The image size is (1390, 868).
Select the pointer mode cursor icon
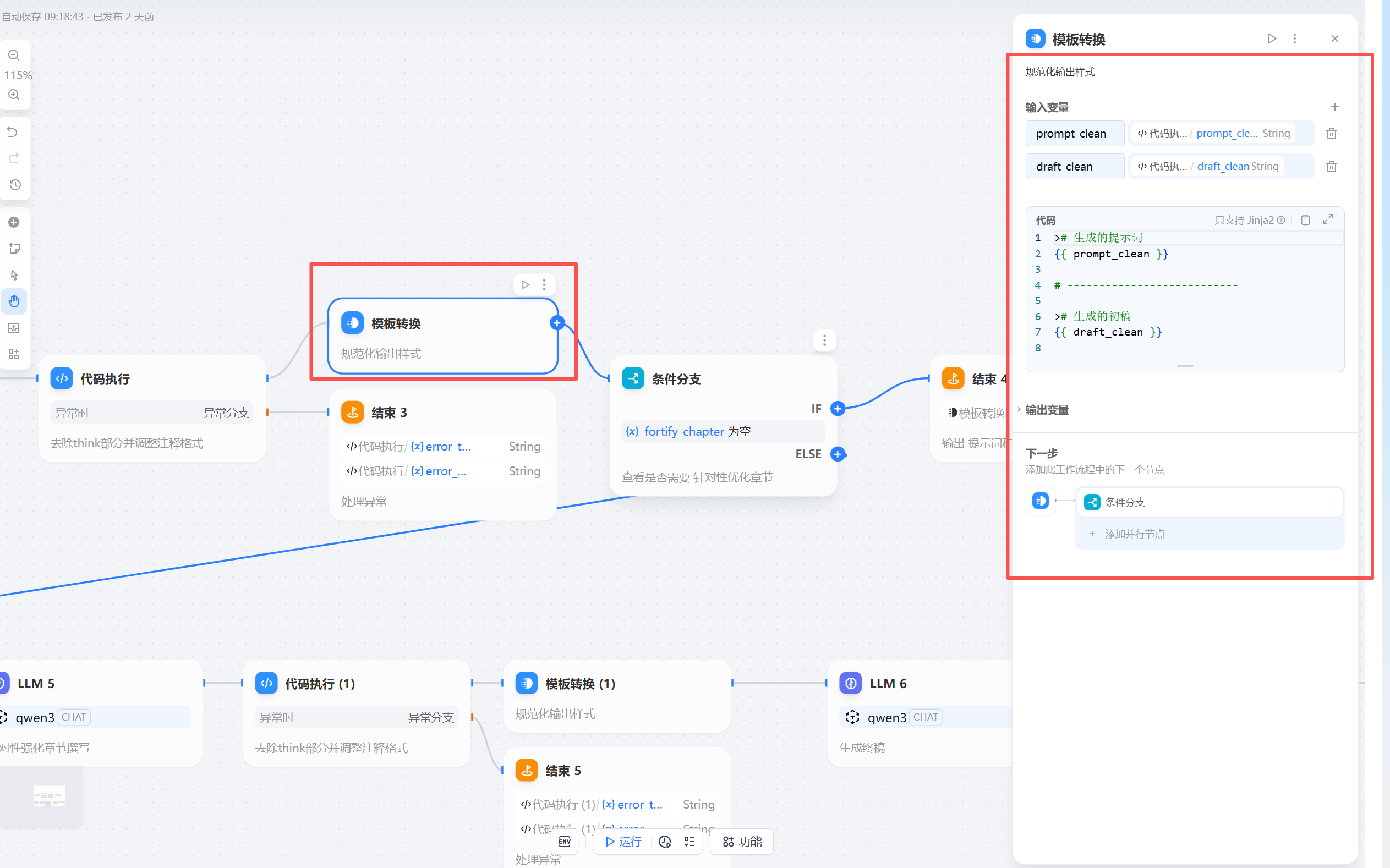pos(14,275)
